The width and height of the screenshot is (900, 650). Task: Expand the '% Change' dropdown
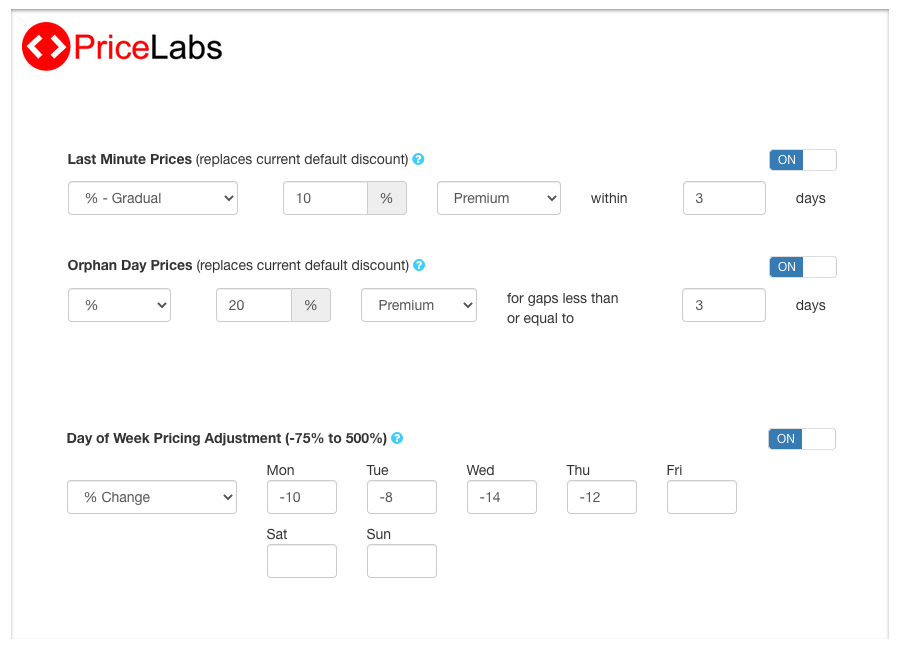click(x=152, y=497)
